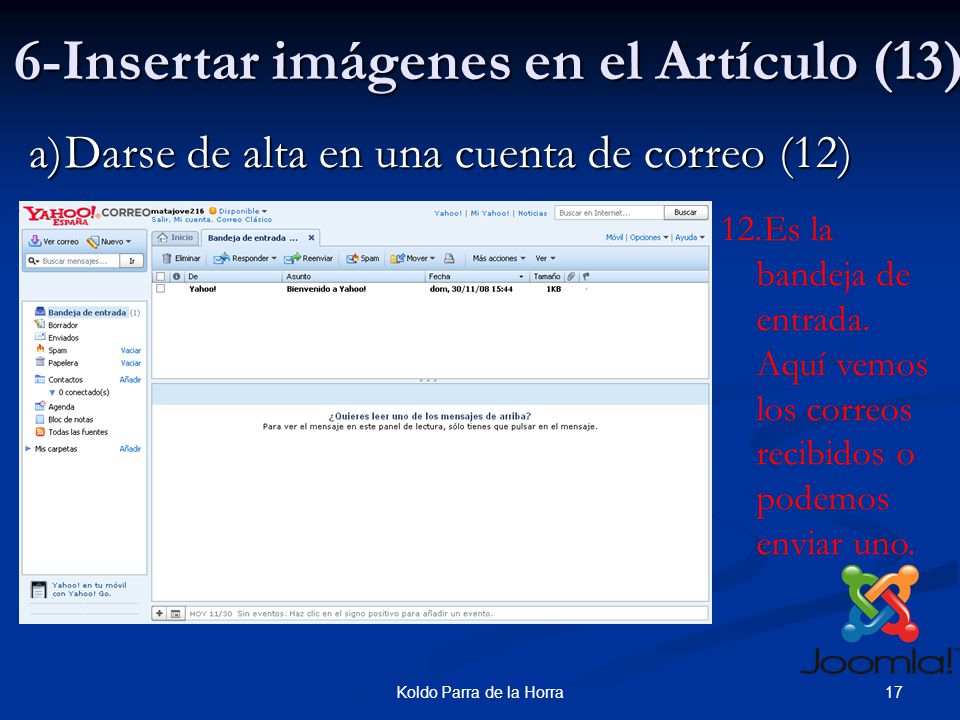Close the Bandeja de entrada tab
The height and width of the screenshot is (720, 960).
click(311, 238)
